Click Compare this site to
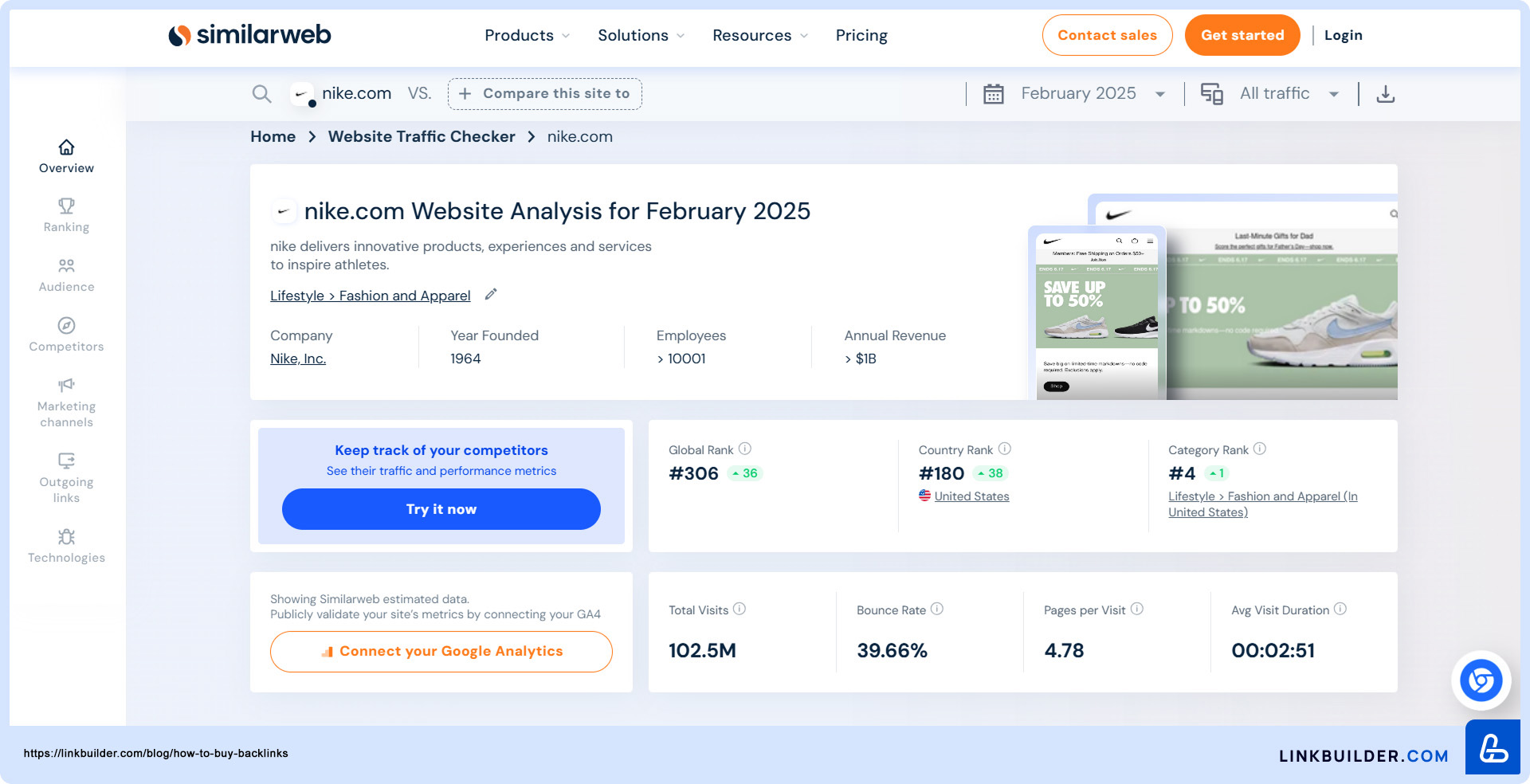The width and height of the screenshot is (1530, 784). coord(545,94)
